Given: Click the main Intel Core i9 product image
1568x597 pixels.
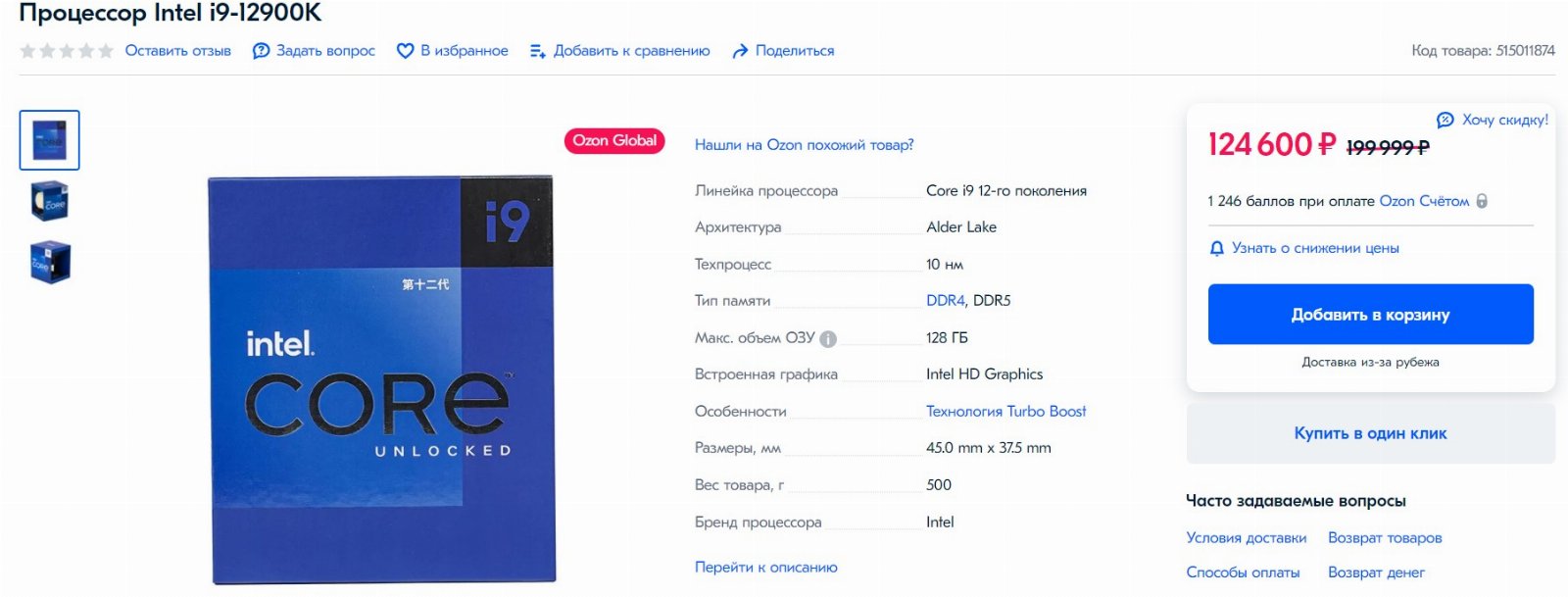Looking at the screenshot, I should pyautogui.click(x=382, y=380).
